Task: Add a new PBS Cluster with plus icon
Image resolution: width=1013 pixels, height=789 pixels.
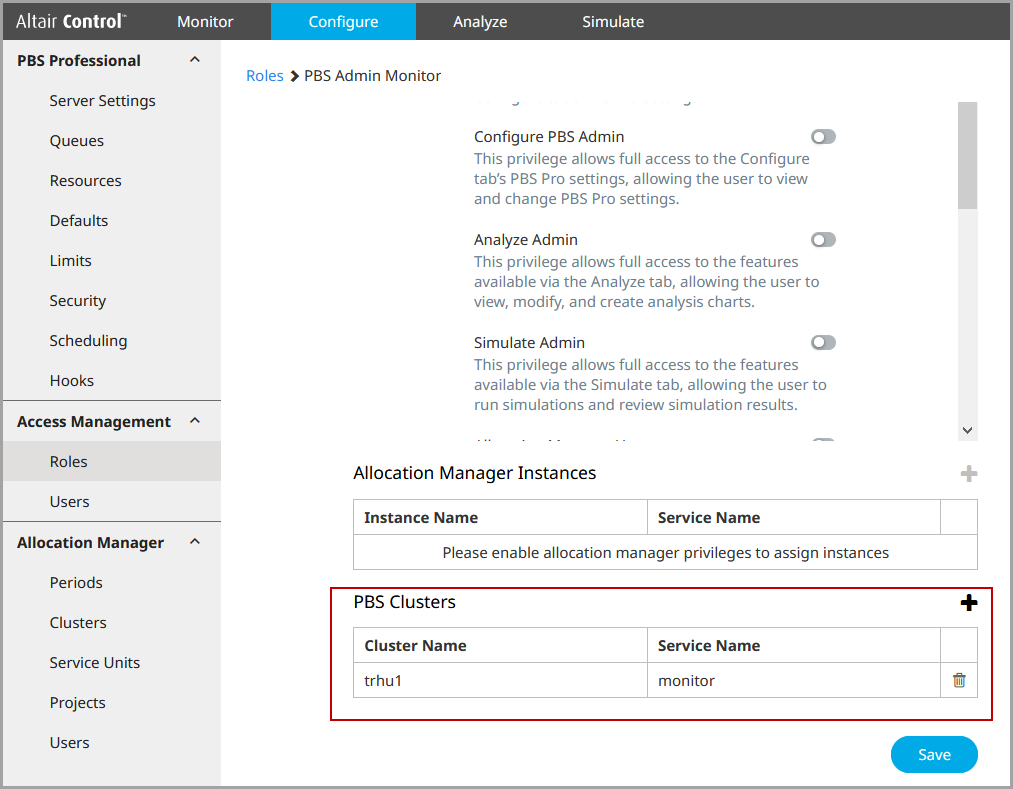Action: [968, 603]
